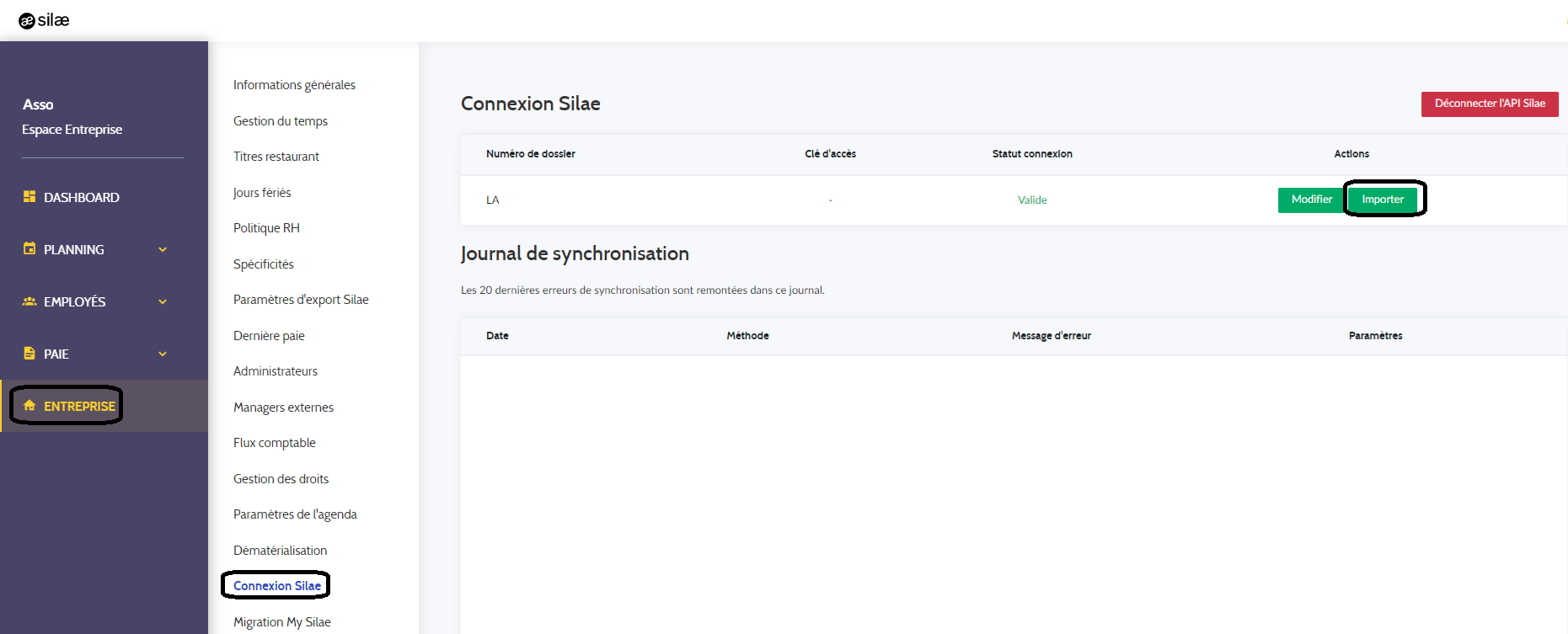Open Informations générales settings

pyautogui.click(x=294, y=85)
